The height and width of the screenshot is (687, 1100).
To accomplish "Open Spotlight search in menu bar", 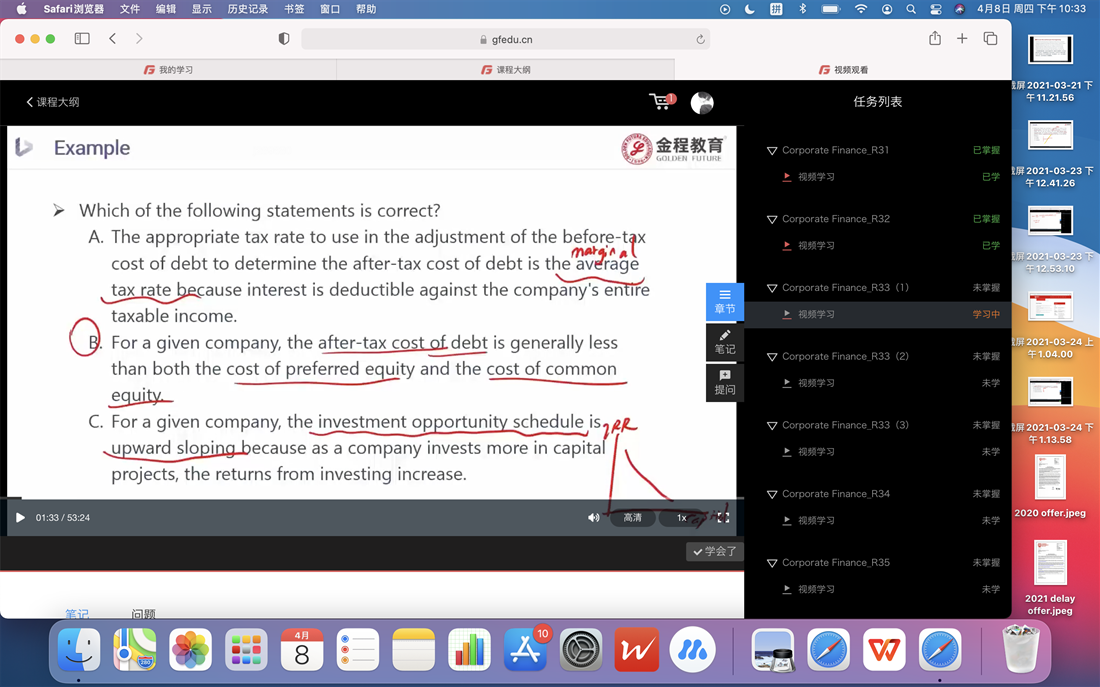I will click(911, 9).
